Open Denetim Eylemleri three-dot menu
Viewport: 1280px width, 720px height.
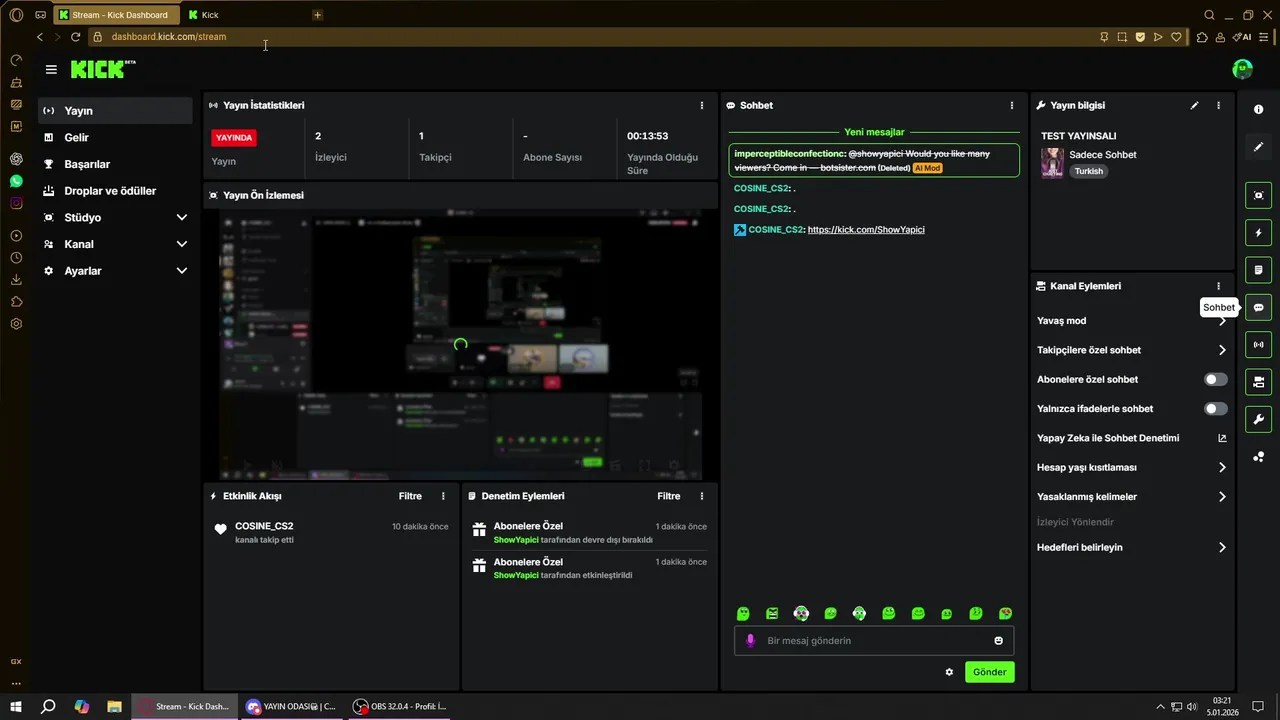point(701,496)
